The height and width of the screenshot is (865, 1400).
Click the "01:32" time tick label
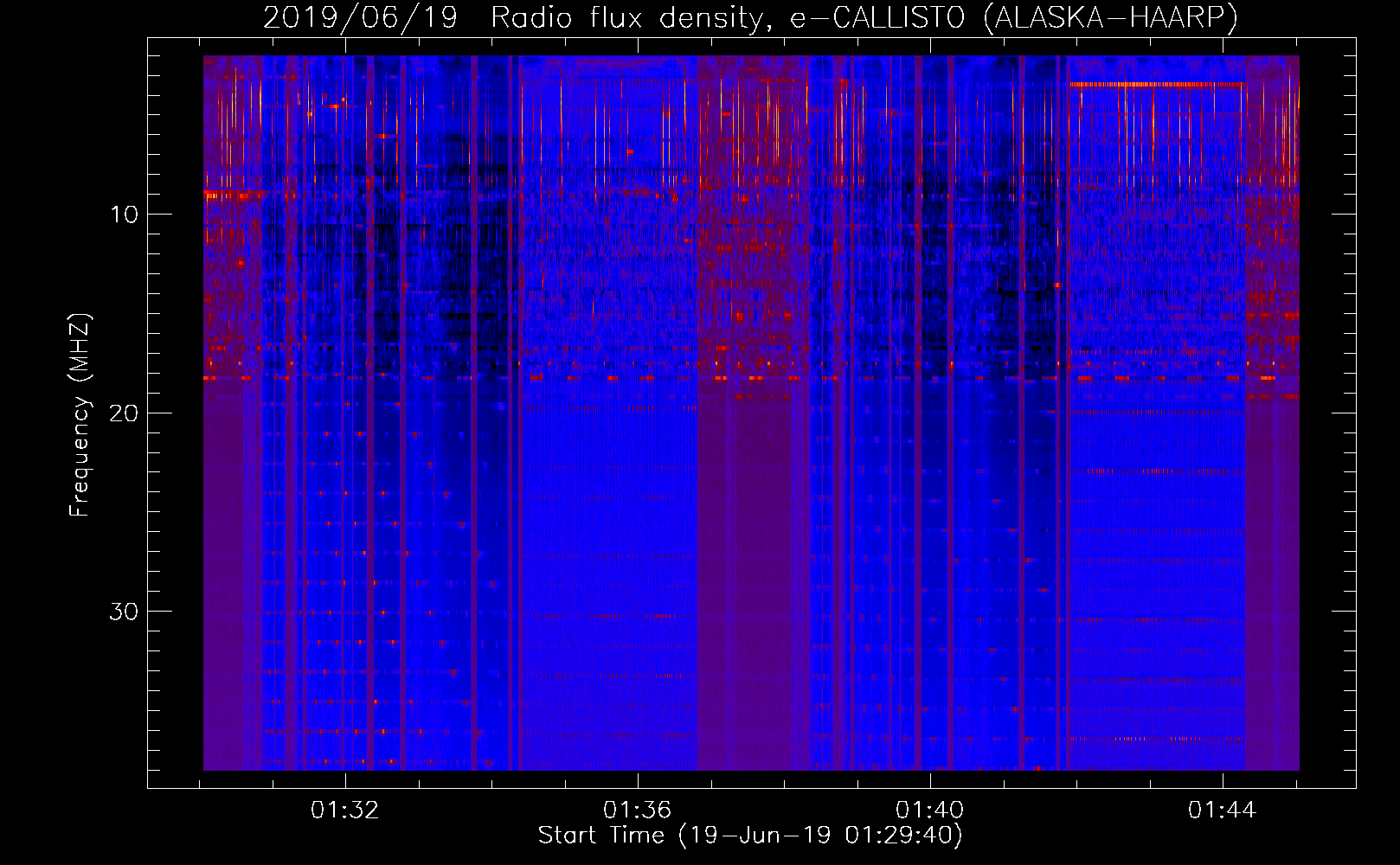tap(345, 811)
